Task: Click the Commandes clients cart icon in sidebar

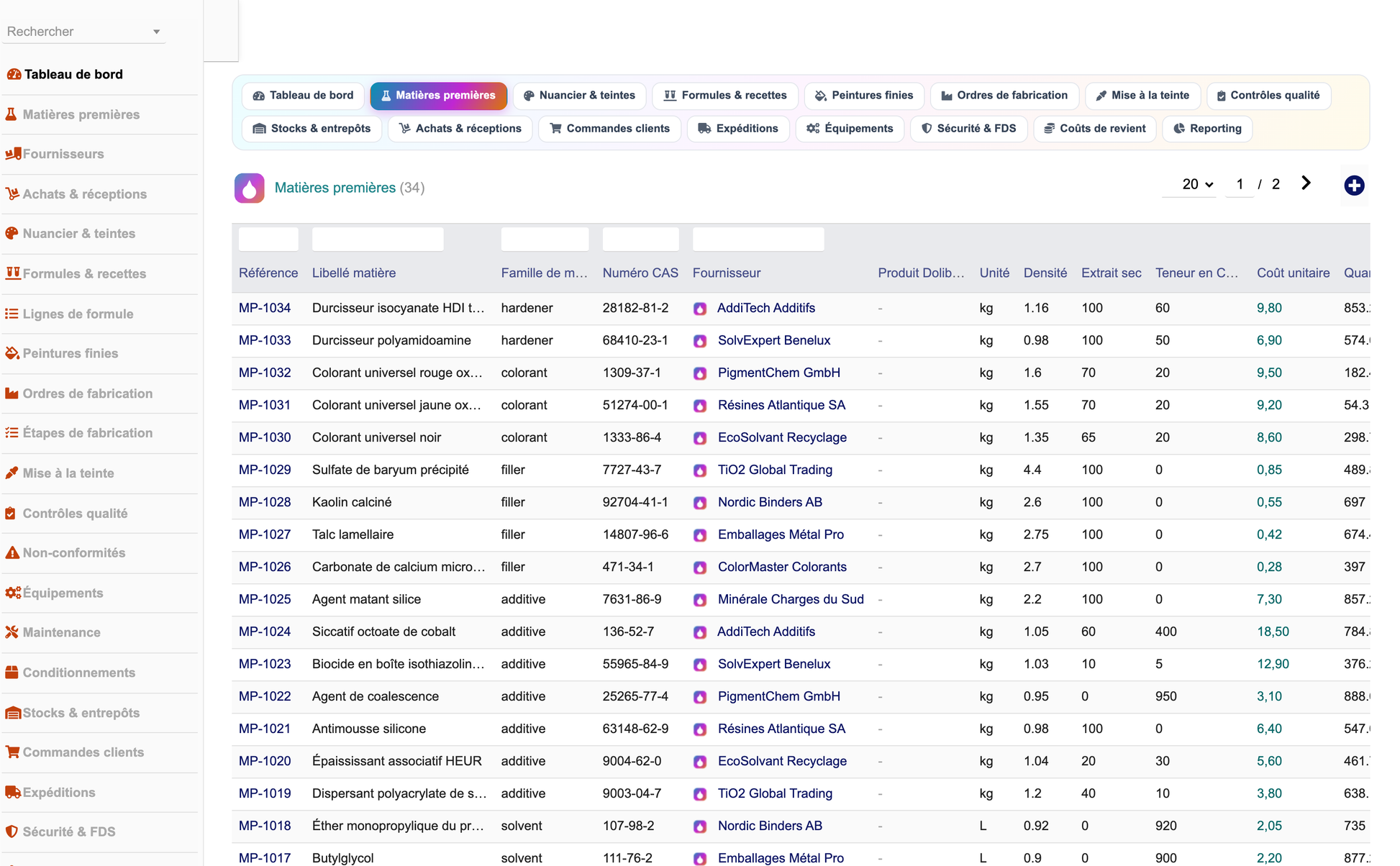Action: pos(12,752)
